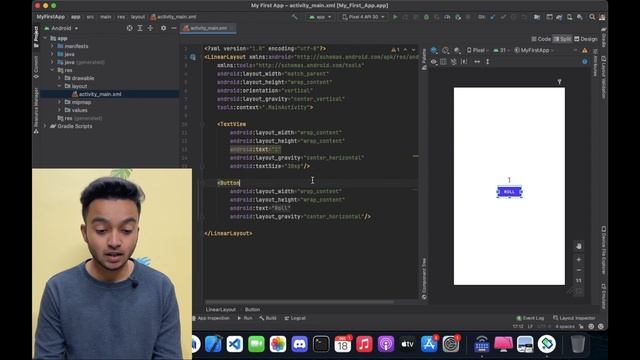Image resolution: width=640 pixels, height=360 pixels.
Task: Open the App Inspection tab
Action: pos(211,318)
